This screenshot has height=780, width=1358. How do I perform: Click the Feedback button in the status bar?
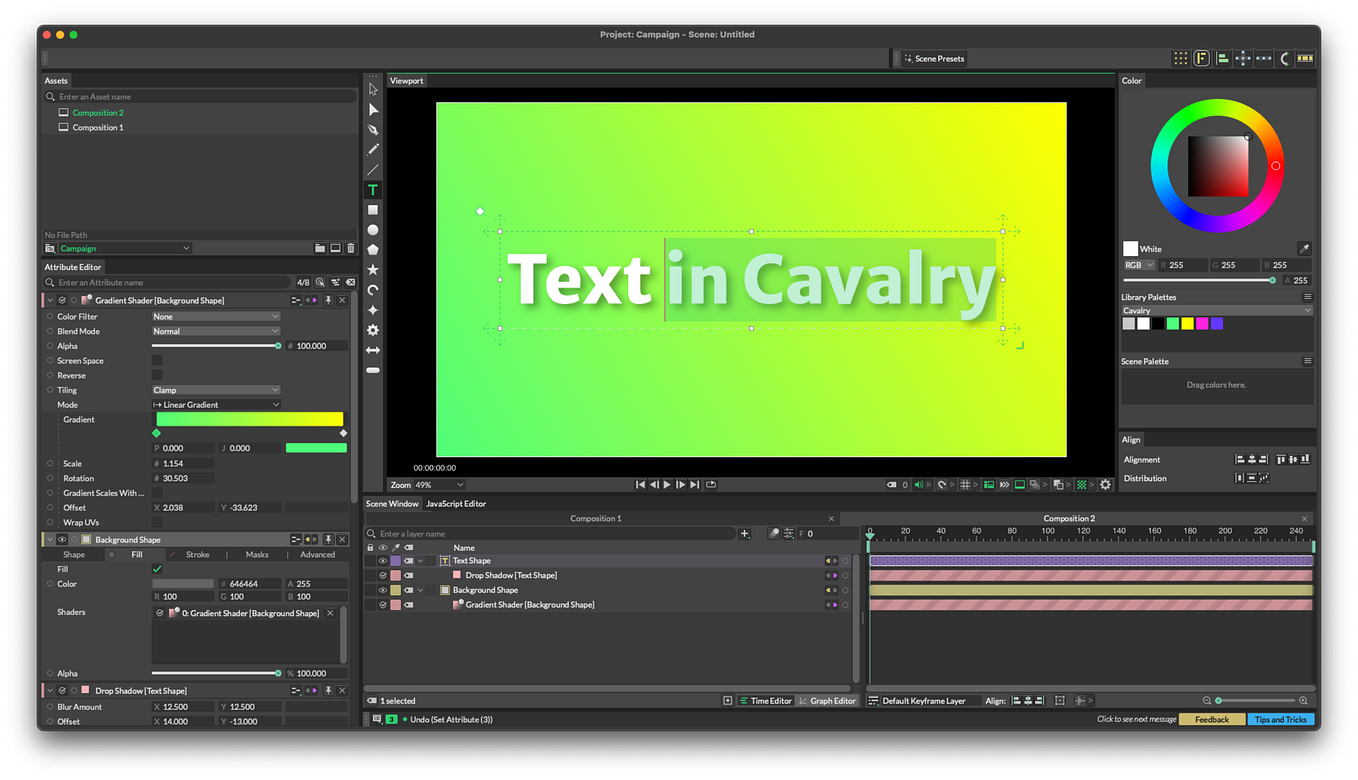coord(1212,719)
